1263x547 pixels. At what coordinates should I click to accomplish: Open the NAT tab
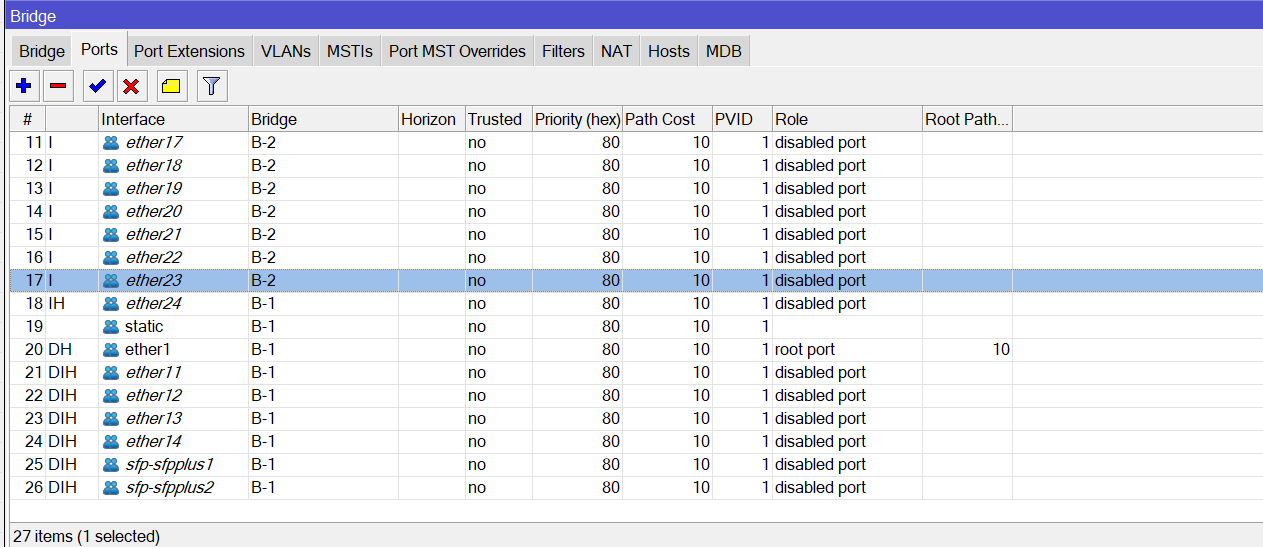(616, 51)
